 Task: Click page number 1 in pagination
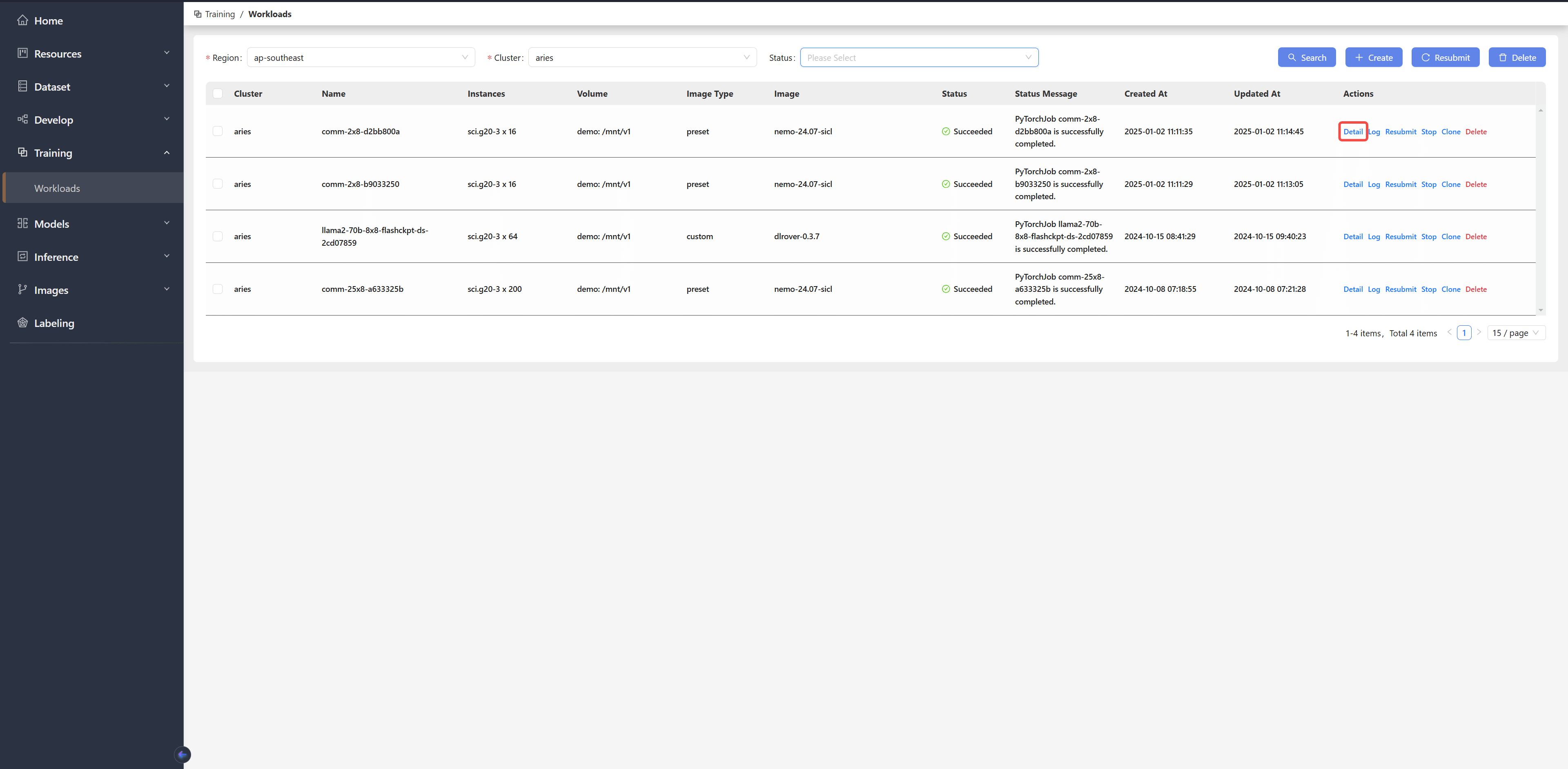coord(1464,333)
